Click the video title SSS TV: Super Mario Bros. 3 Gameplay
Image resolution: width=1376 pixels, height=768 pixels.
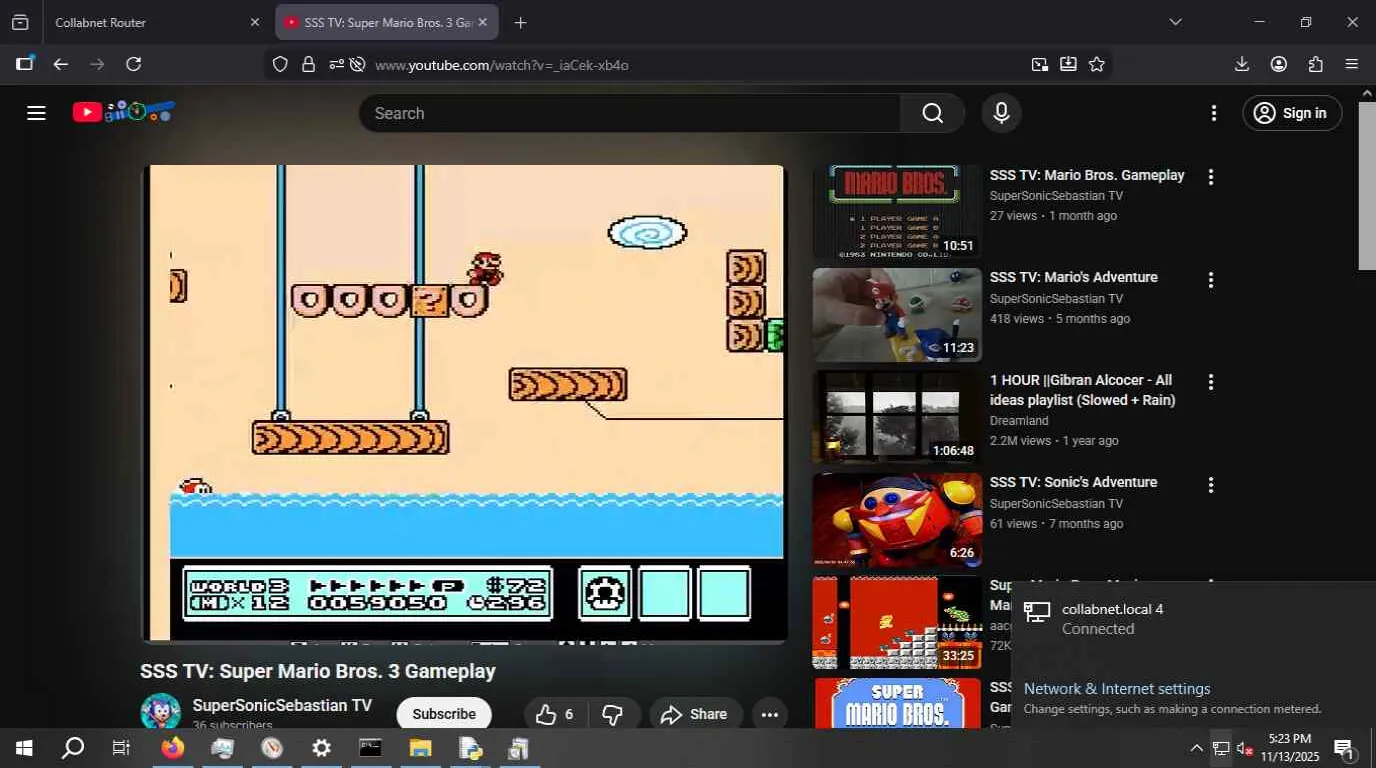pos(318,671)
